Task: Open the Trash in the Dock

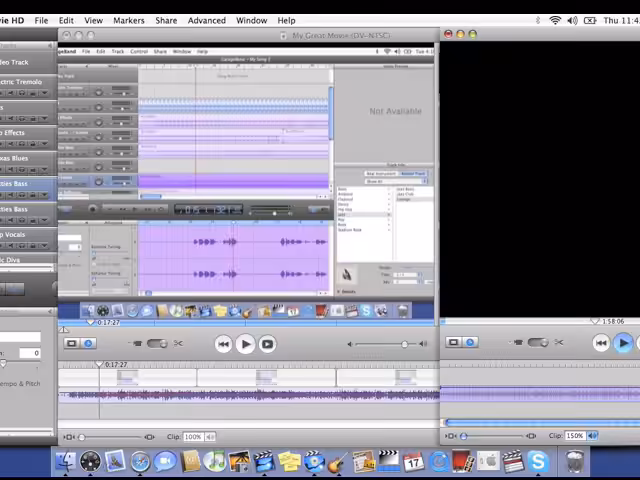Action: coord(575,461)
